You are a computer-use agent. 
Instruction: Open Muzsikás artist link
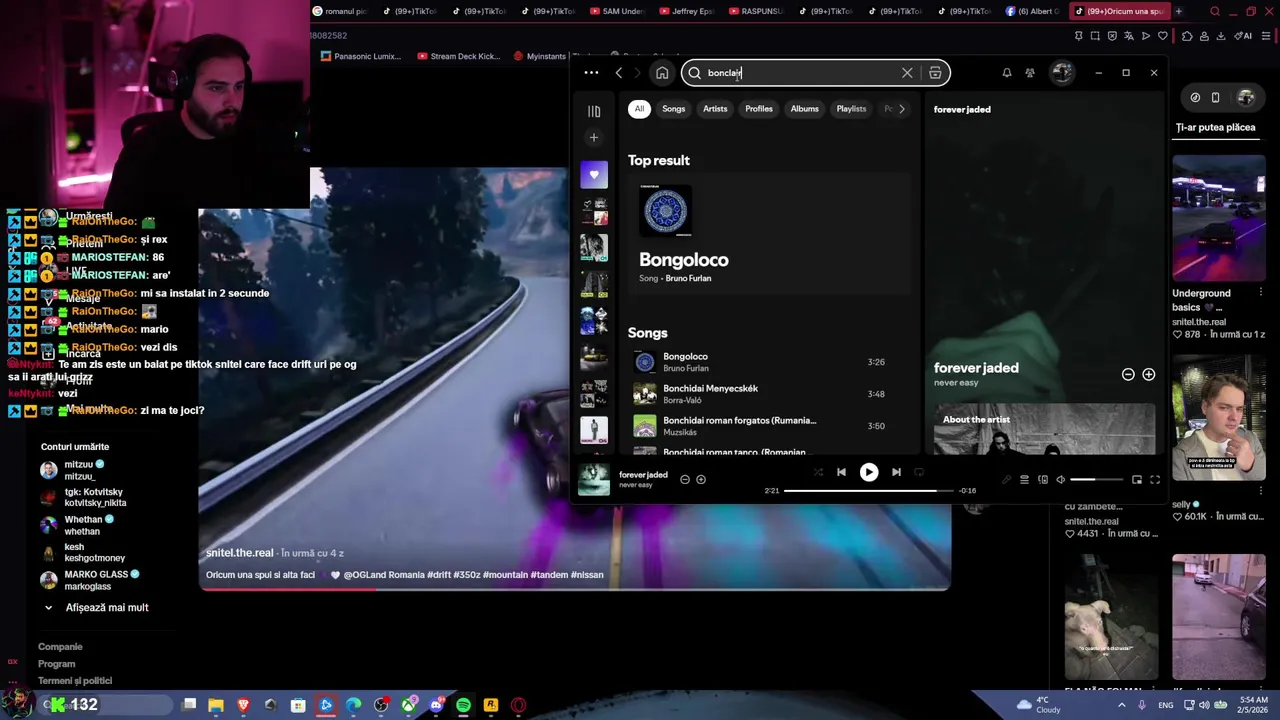coord(680,432)
